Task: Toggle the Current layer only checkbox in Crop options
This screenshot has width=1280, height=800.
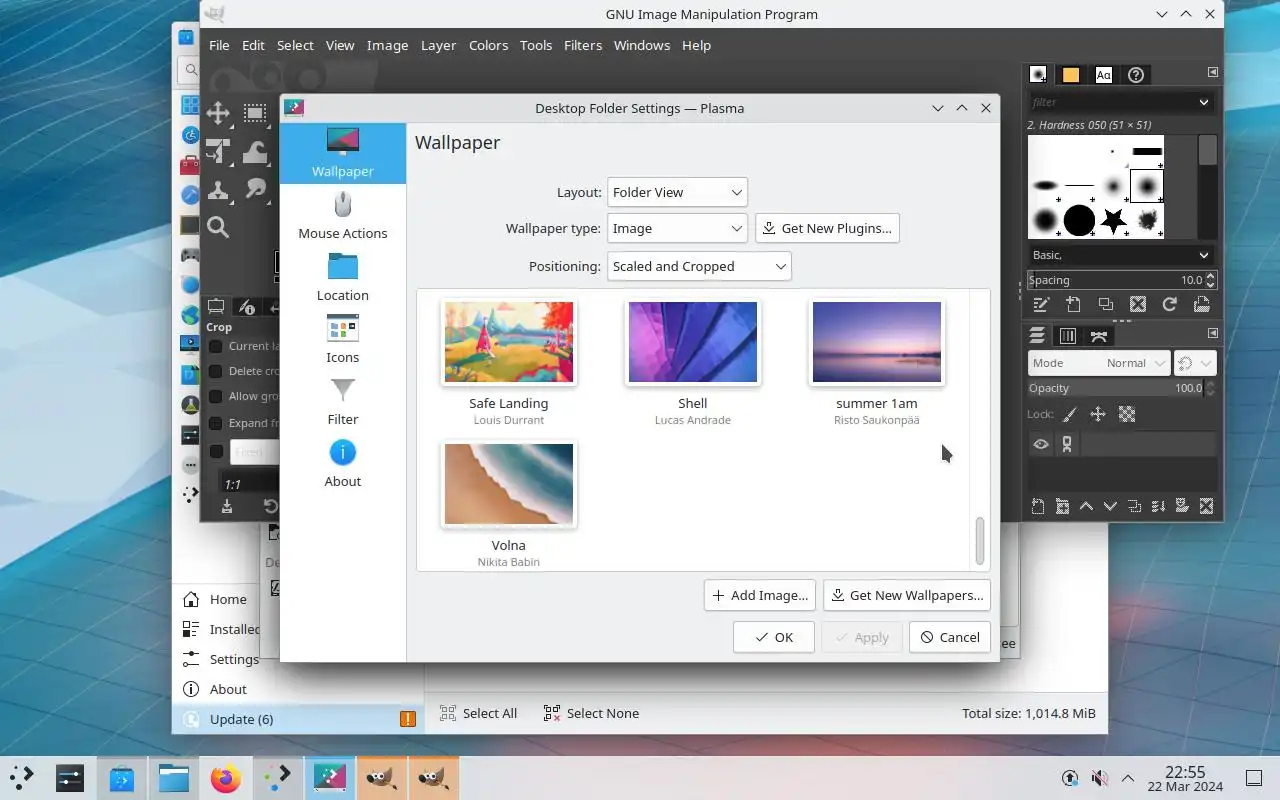Action: point(215,346)
